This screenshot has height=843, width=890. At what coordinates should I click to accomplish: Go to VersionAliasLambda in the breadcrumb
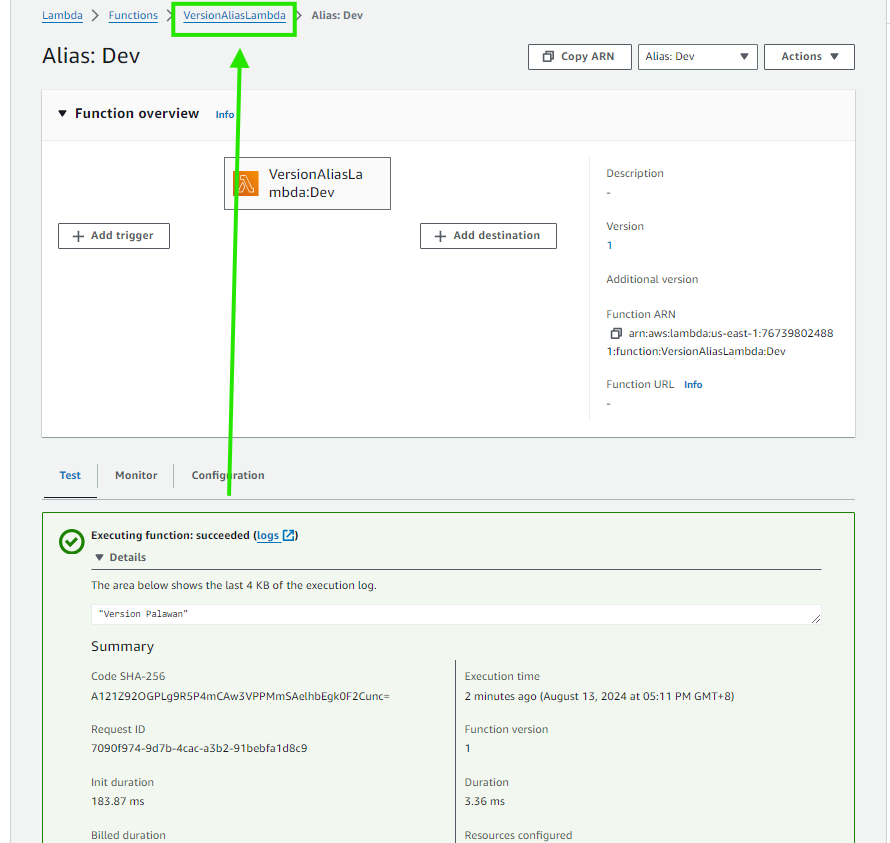(x=234, y=16)
